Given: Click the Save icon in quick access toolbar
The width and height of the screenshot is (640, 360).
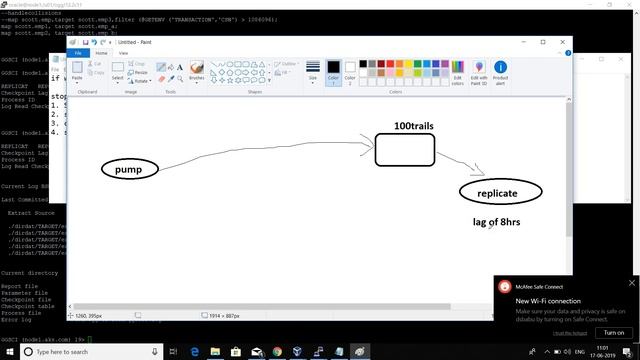Looking at the screenshot, I should (x=85, y=42).
